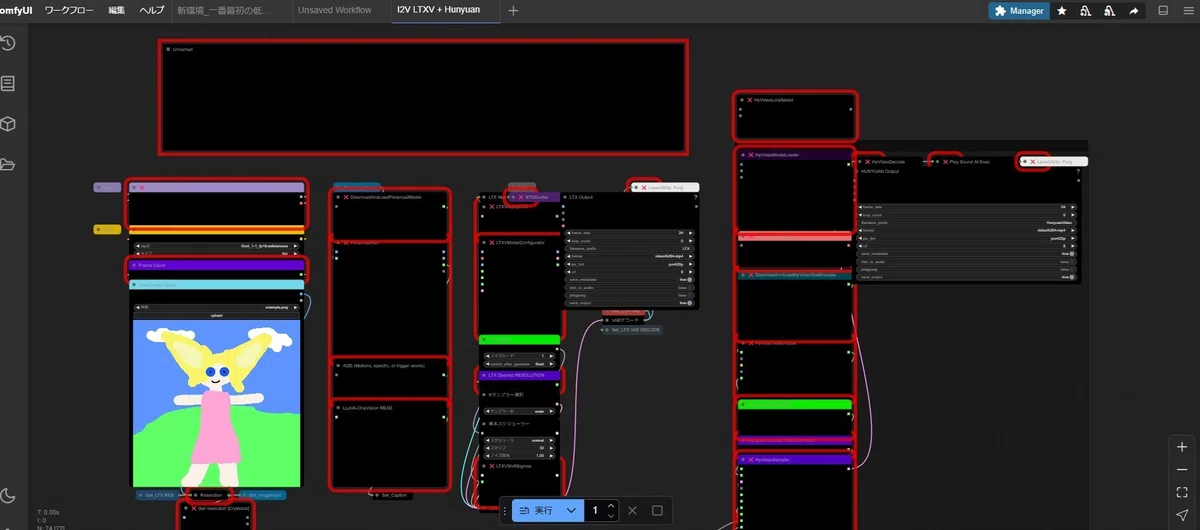This screenshot has width=1200, height=530.
Task: Increase frame_rate on the LTX Output node
Action: [x=692, y=233]
